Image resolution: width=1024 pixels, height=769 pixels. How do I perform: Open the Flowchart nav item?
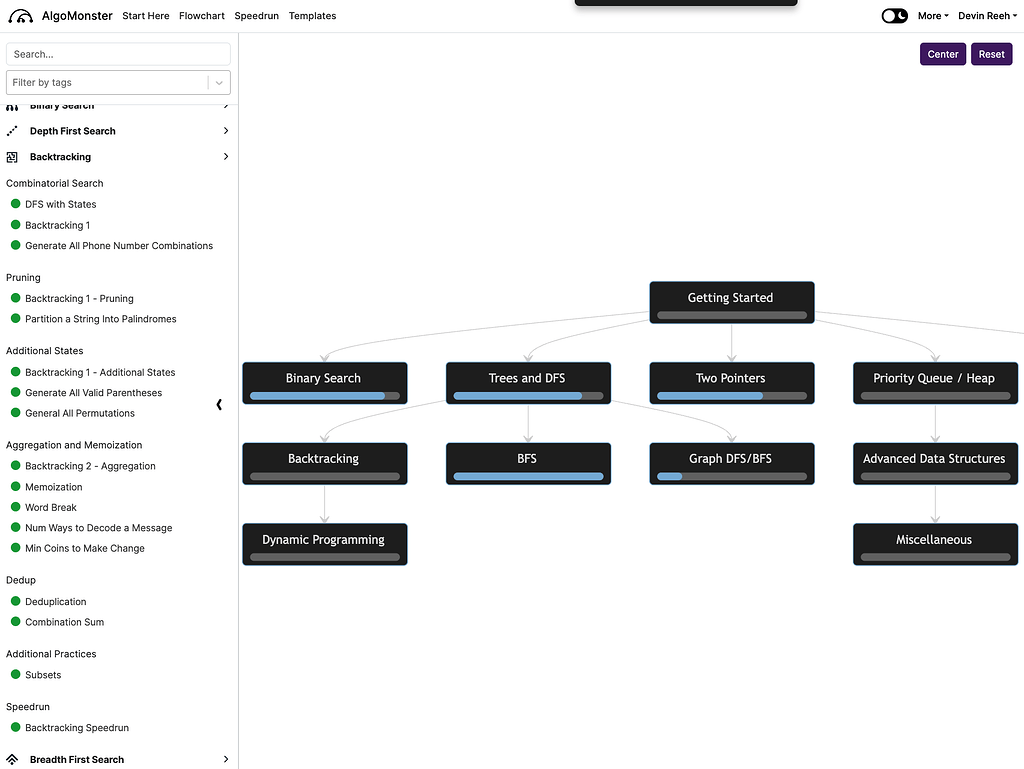click(x=202, y=16)
